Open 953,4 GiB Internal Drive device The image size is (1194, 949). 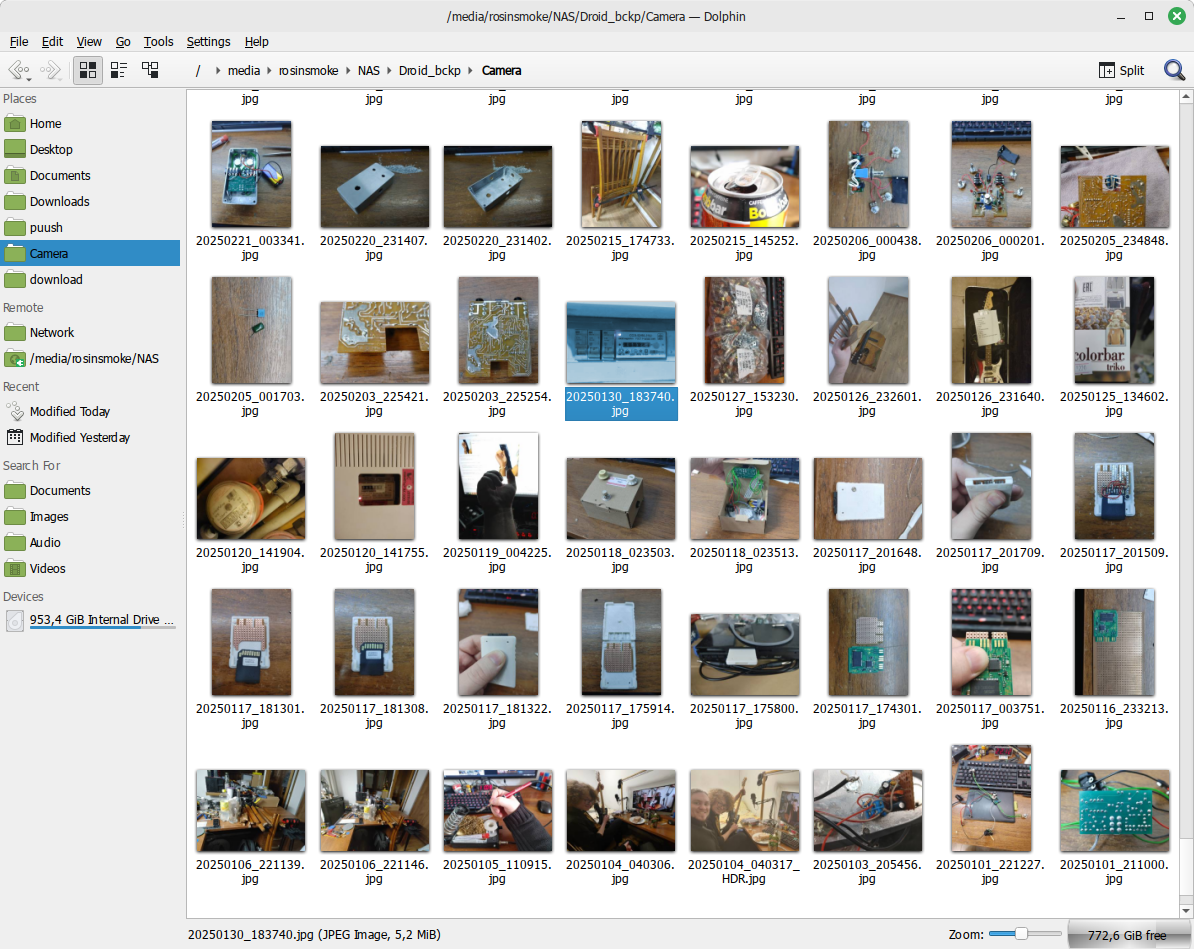click(90, 621)
